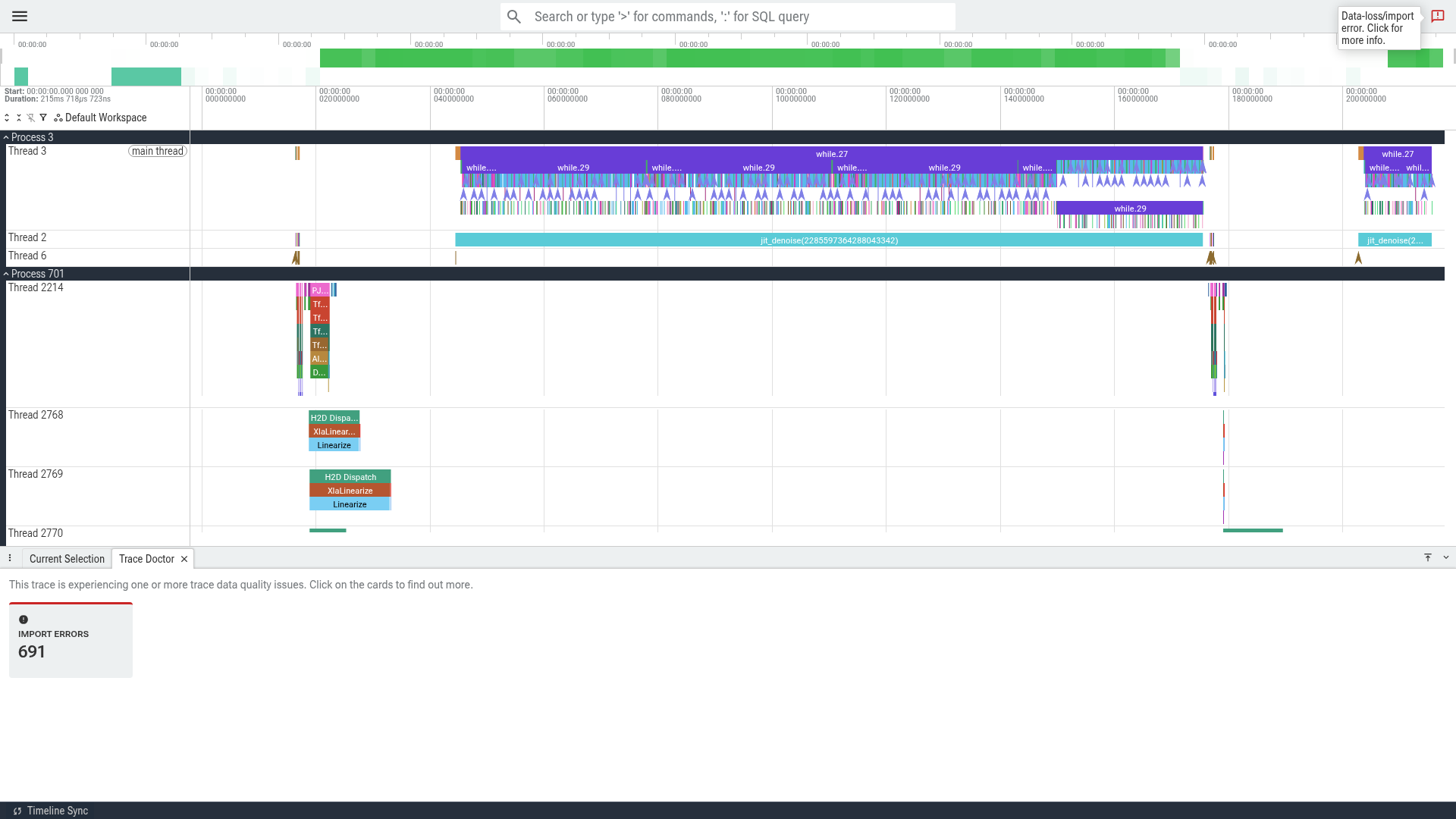
Task: Close the Trace Doctor tab
Action: point(184,559)
